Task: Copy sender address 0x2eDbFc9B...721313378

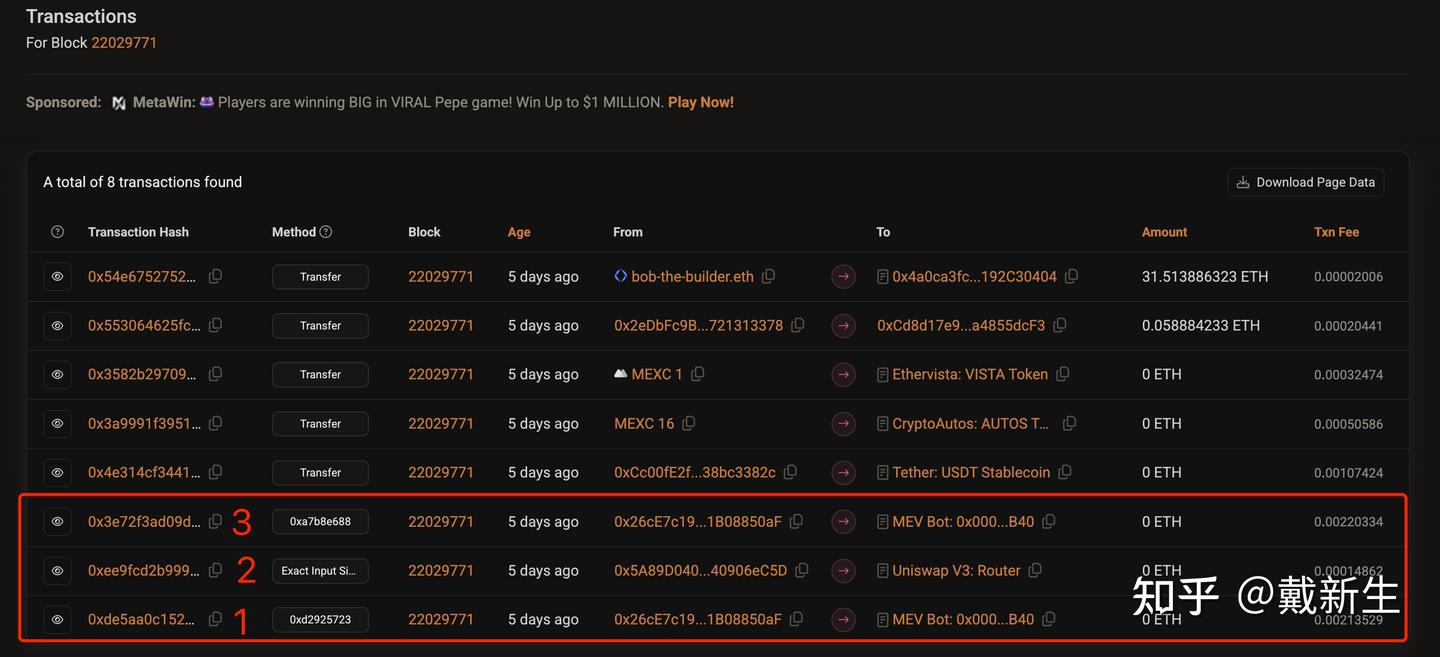Action: point(798,326)
